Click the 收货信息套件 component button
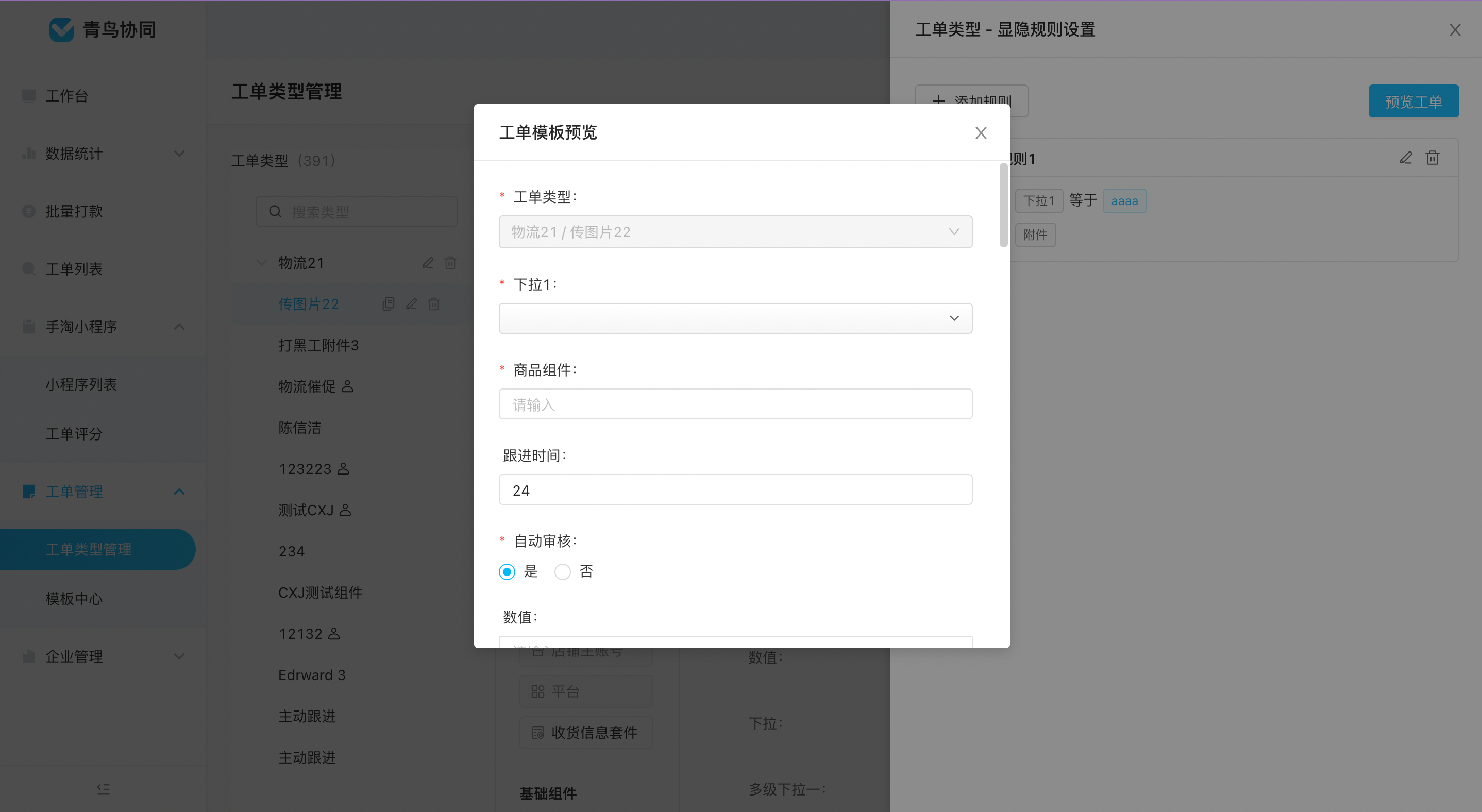1482x812 pixels. pos(586,733)
